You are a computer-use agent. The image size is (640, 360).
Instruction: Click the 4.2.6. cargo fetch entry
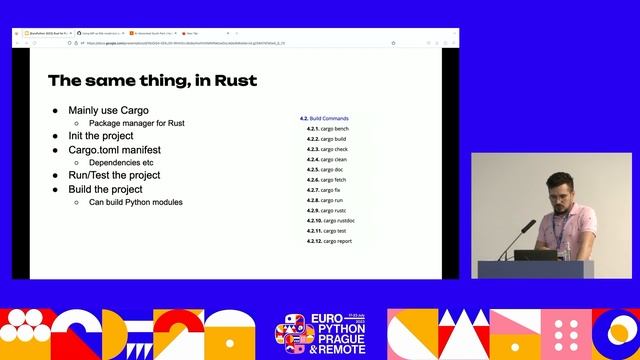pyautogui.click(x=326, y=180)
